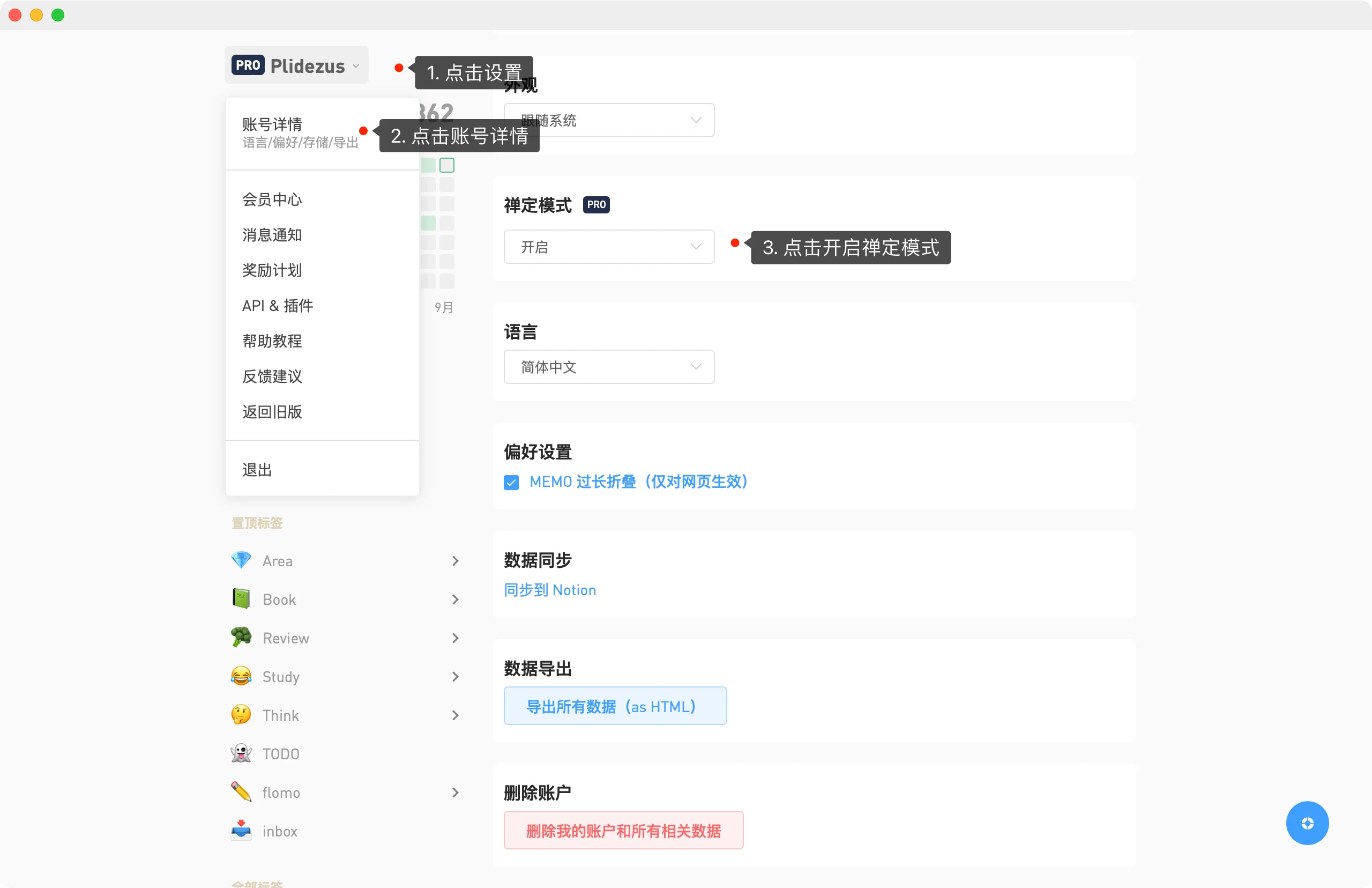The image size is (1372, 888).
Task: Open the Area tag
Action: [278, 561]
